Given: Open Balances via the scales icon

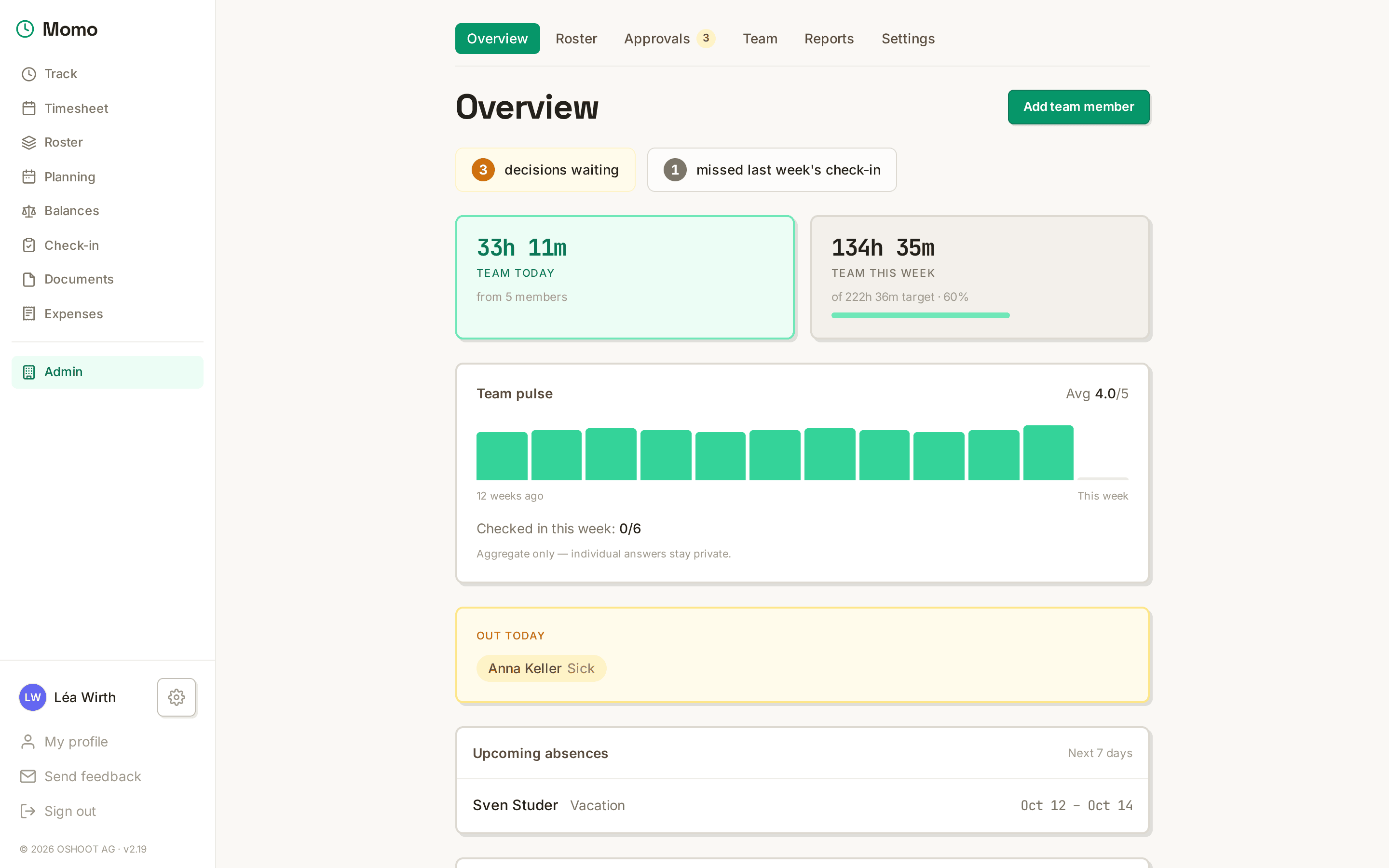Looking at the screenshot, I should (x=29, y=211).
